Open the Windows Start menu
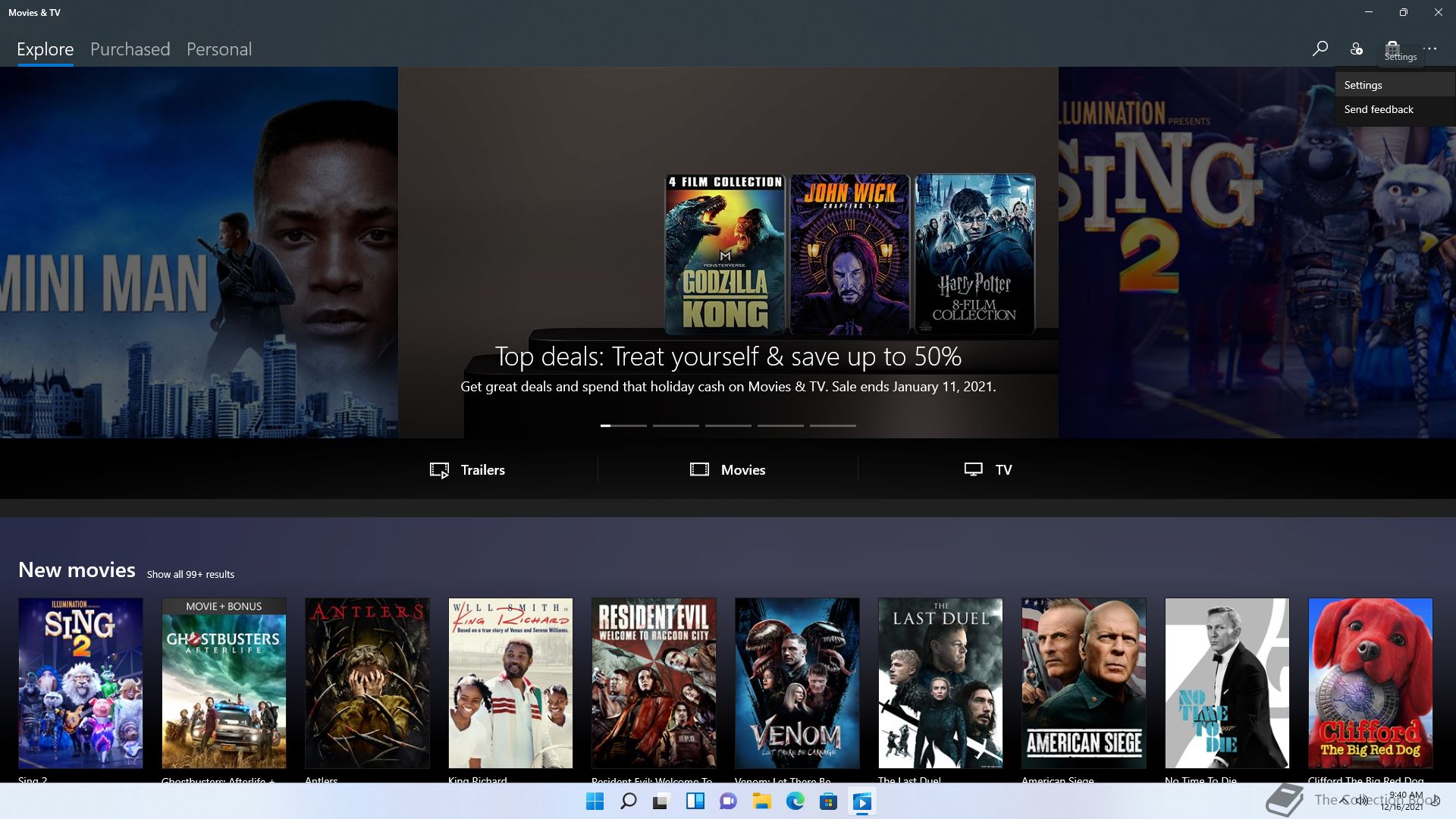Viewport: 1456px width, 819px height. coord(595,802)
